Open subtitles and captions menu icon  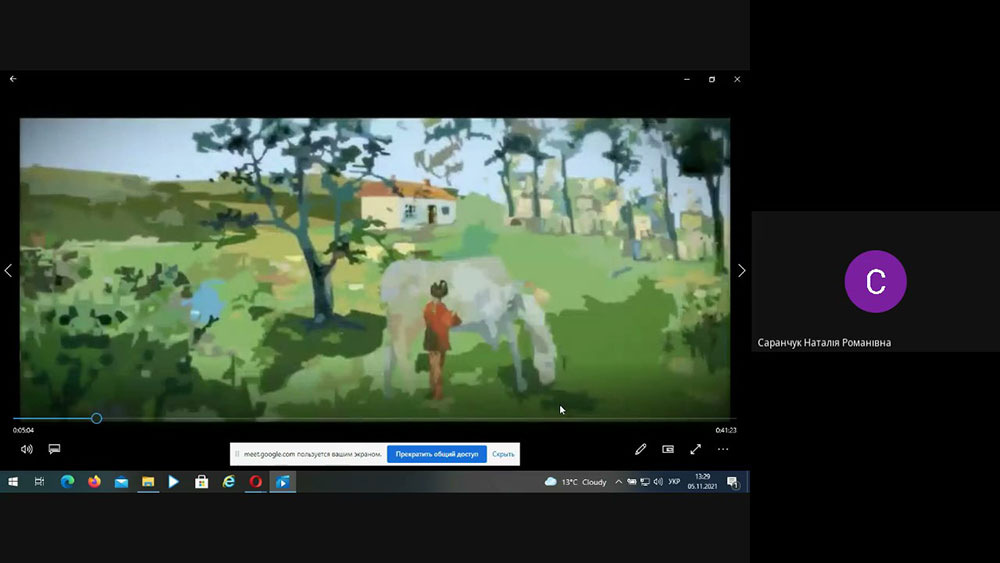click(54, 450)
